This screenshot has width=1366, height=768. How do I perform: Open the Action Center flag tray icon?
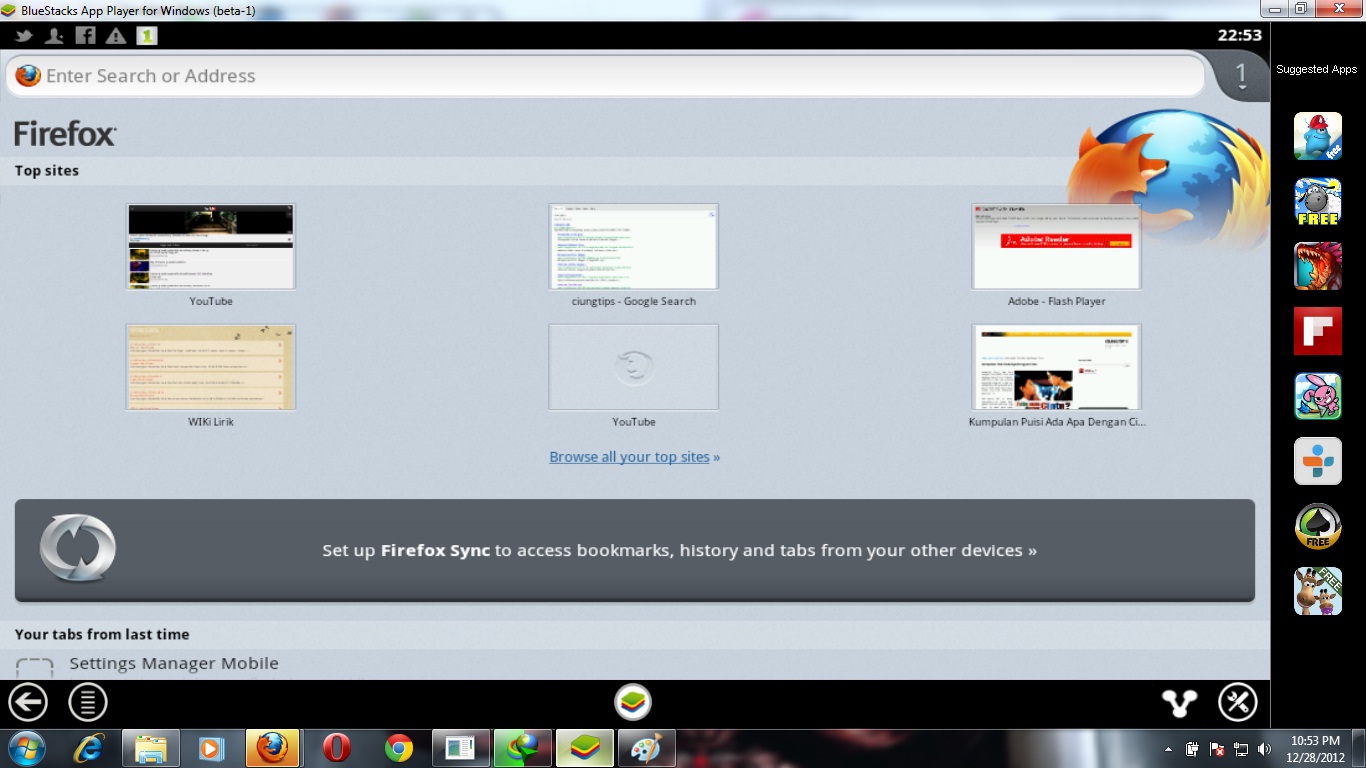pos(1217,749)
